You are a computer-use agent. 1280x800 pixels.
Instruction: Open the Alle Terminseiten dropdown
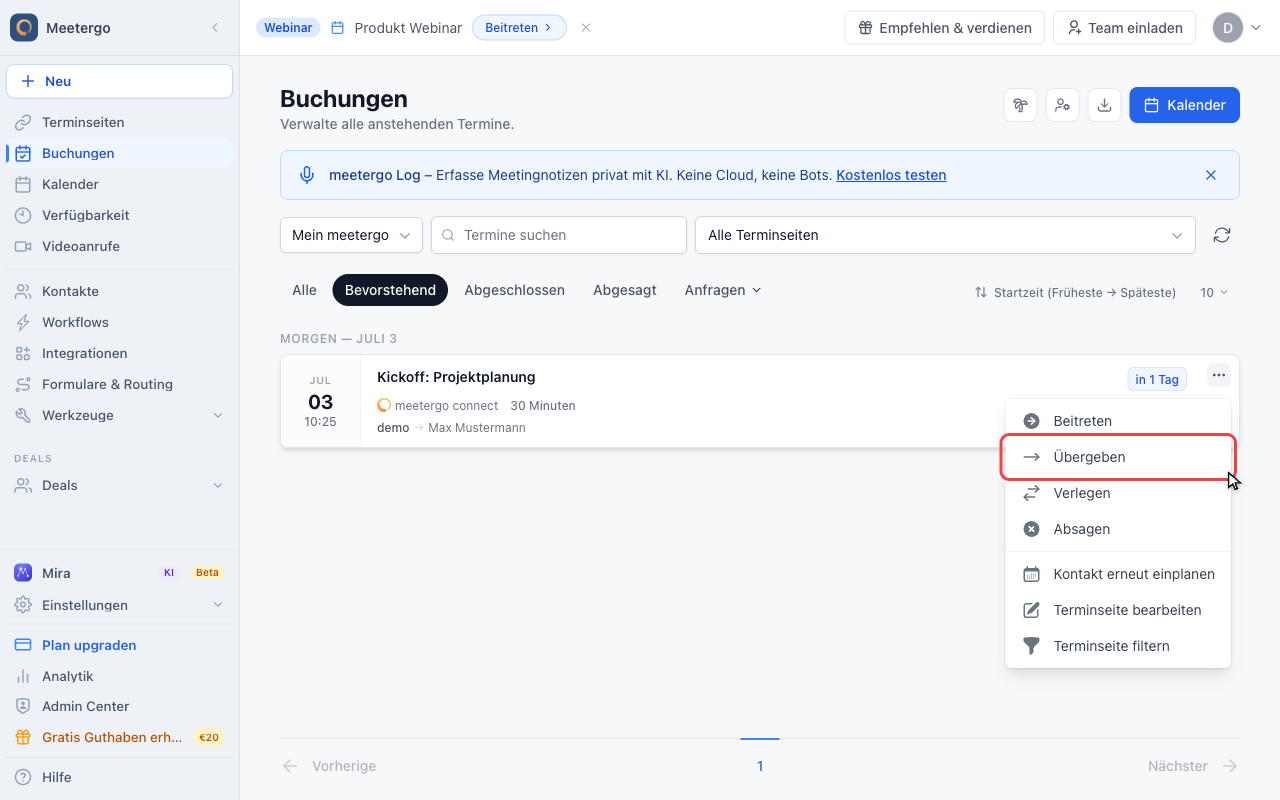click(945, 235)
